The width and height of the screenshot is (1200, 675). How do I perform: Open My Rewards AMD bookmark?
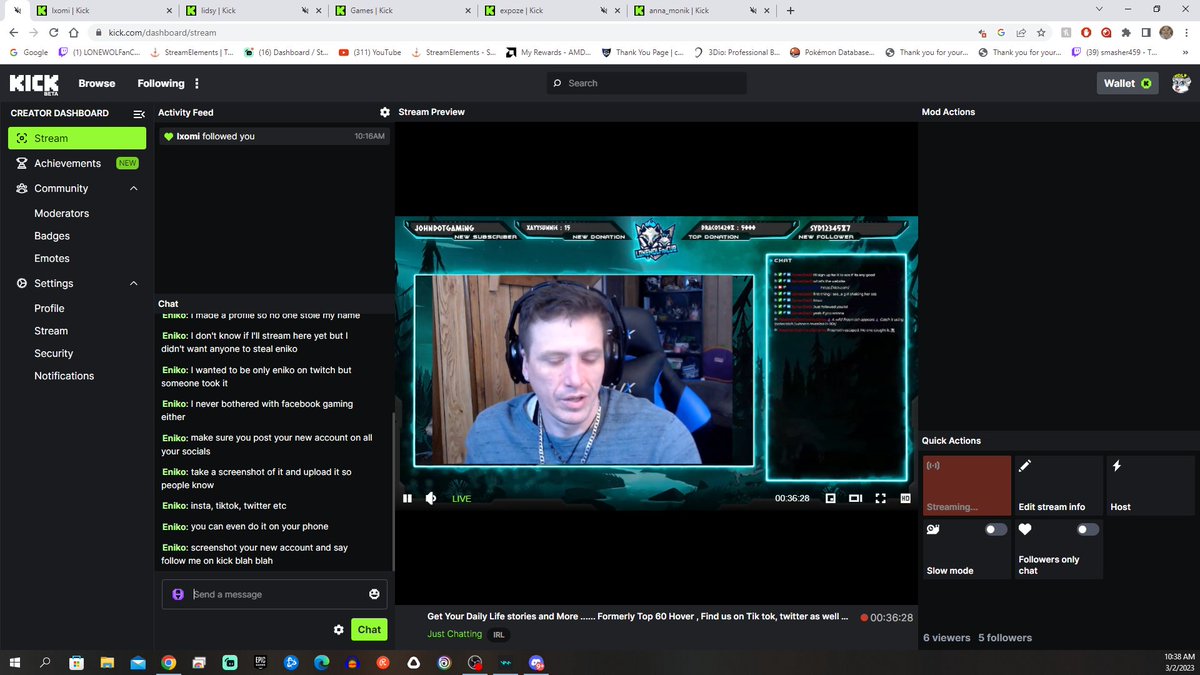(548, 52)
